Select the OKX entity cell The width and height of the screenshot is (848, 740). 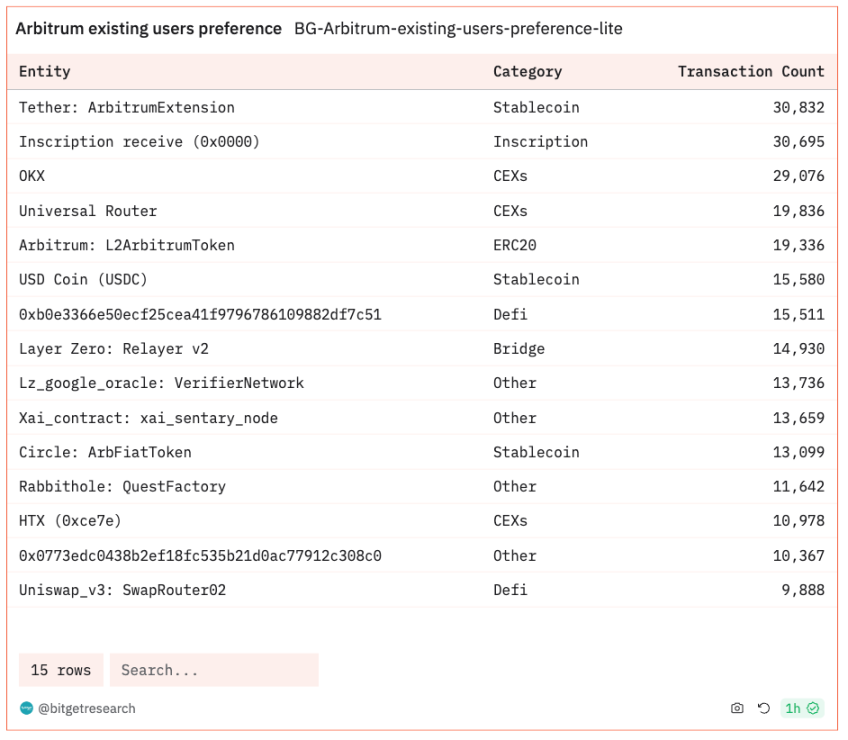pos(32,176)
